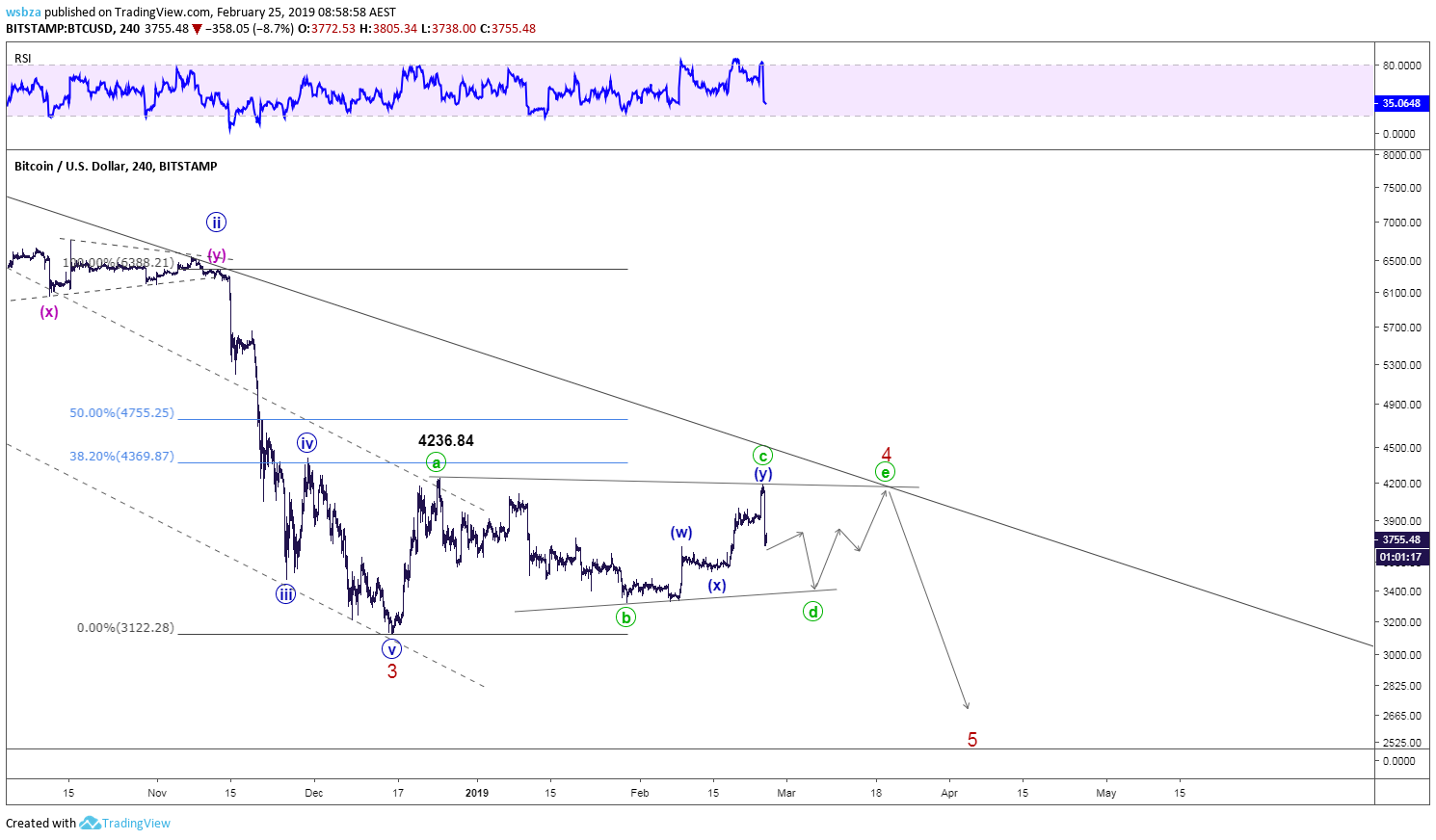The height and width of the screenshot is (840, 1436).
Task: Click the 80.0000 level on the RSI axis
Action: [1402, 66]
